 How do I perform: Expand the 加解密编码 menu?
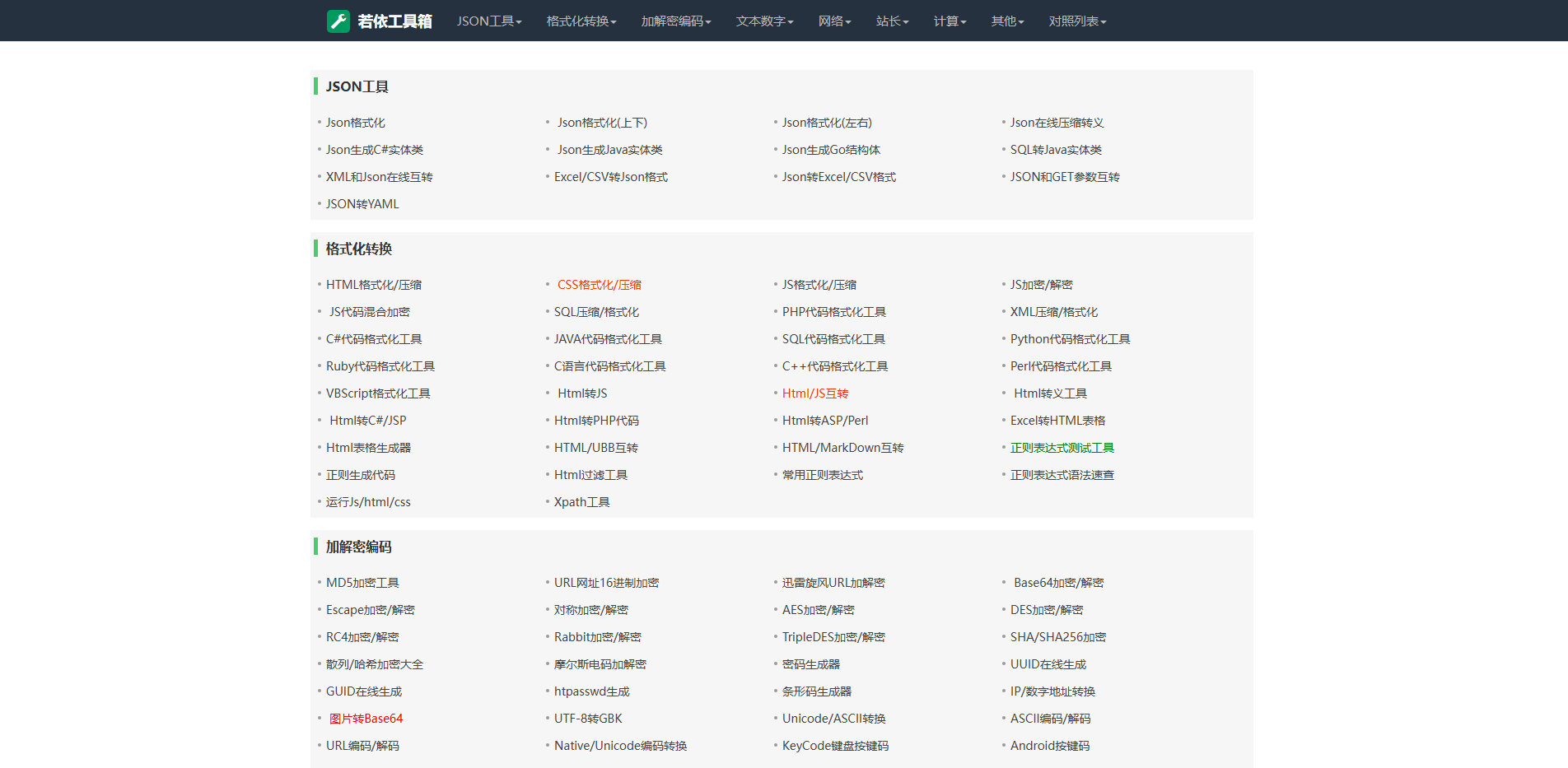(x=674, y=21)
